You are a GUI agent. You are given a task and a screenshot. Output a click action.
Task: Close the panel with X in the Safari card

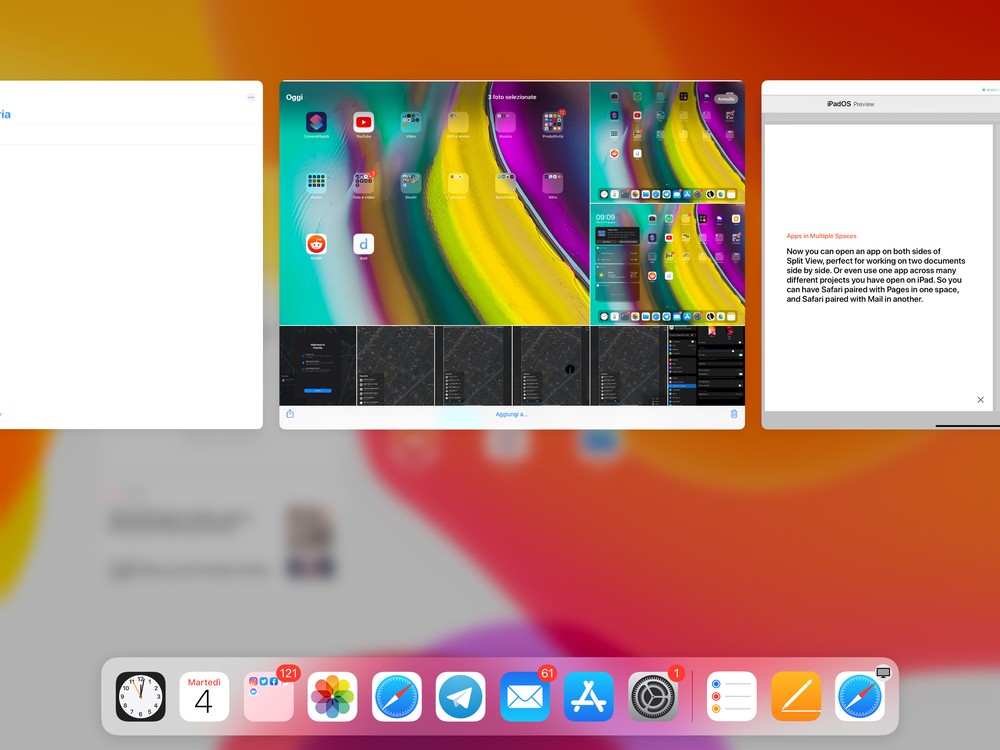tap(980, 400)
